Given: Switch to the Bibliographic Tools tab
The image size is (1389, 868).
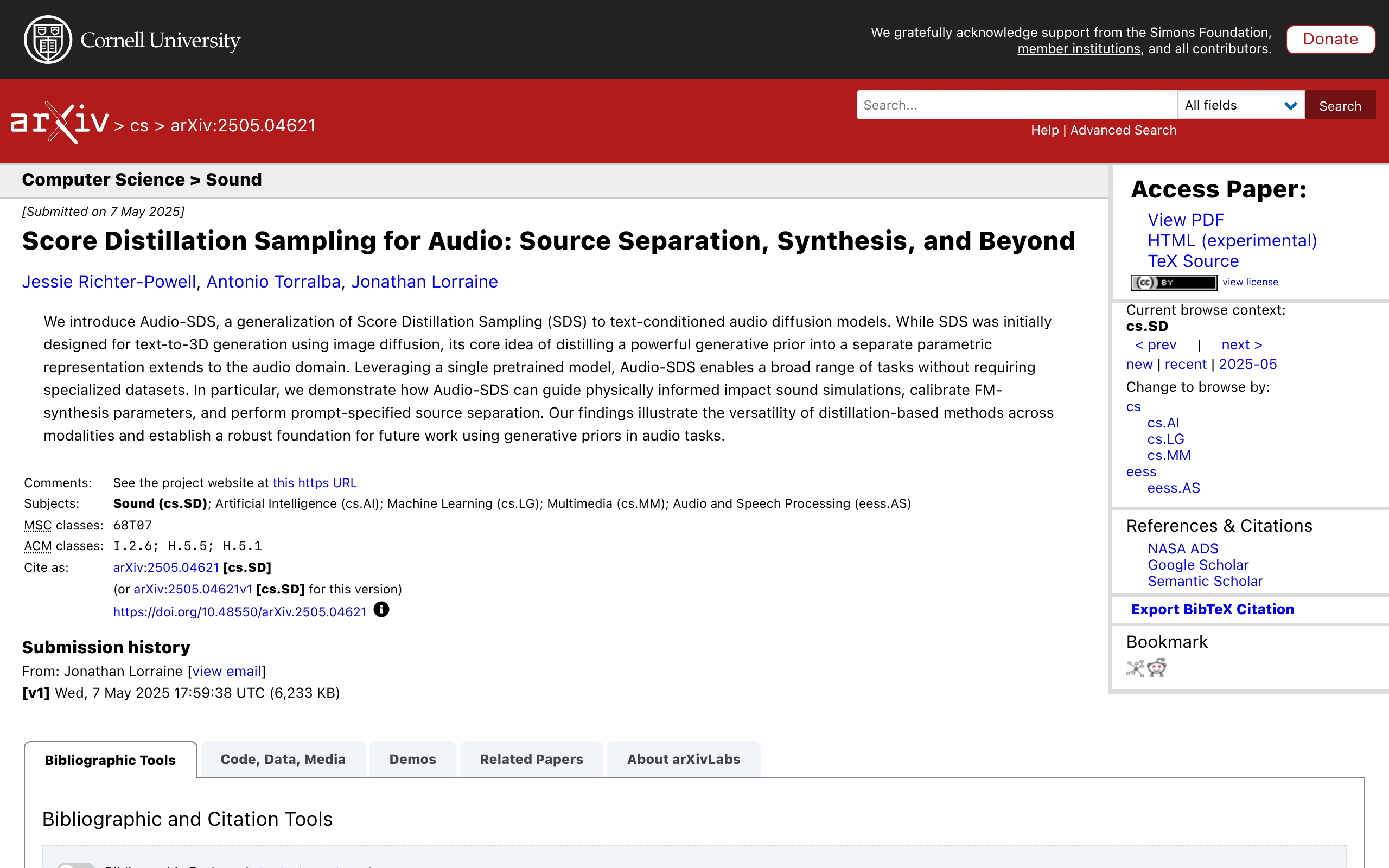Looking at the screenshot, I should [110, 759].
